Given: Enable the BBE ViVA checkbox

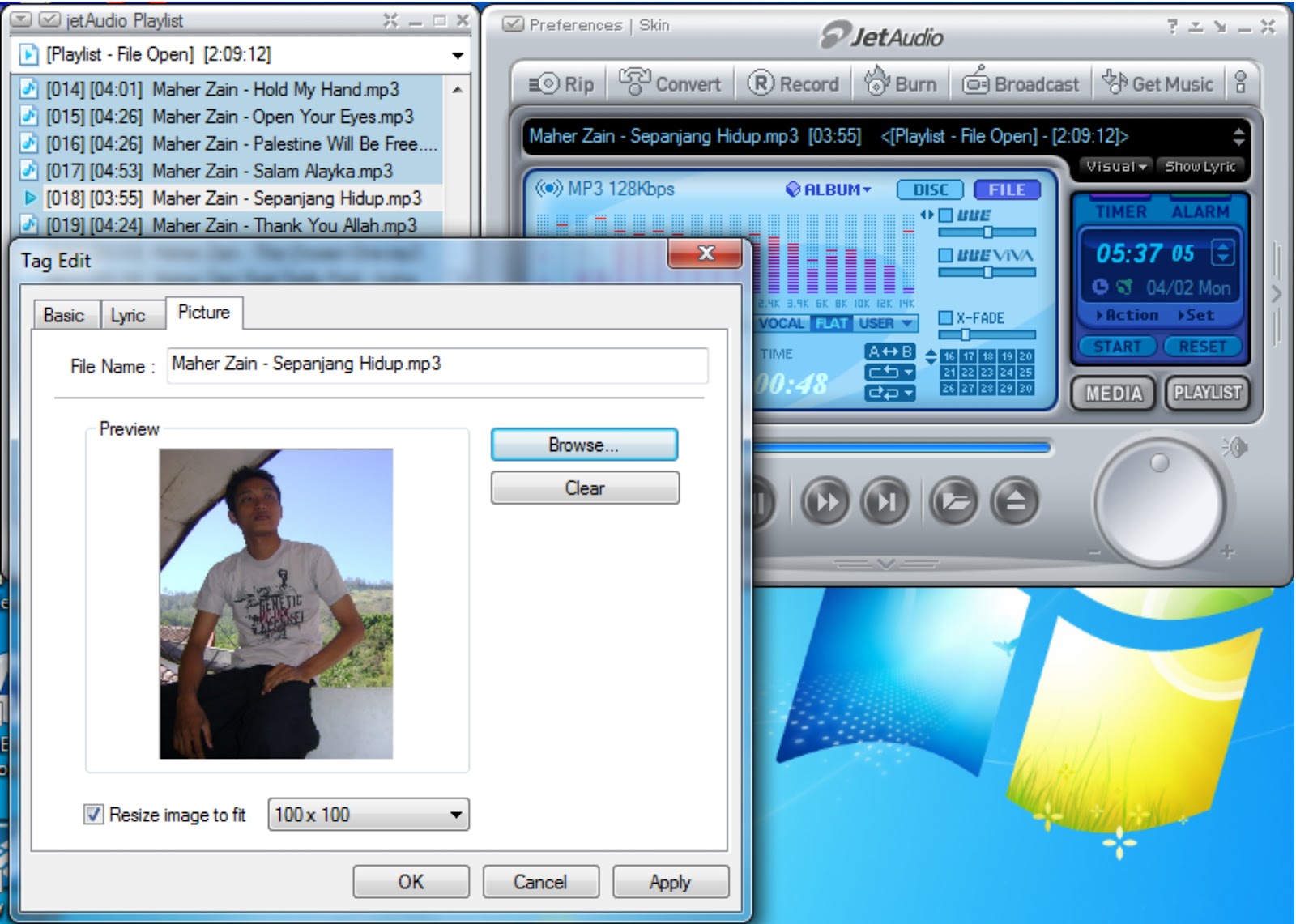Looking at the screenshot, I should click(x=945, y=255).
